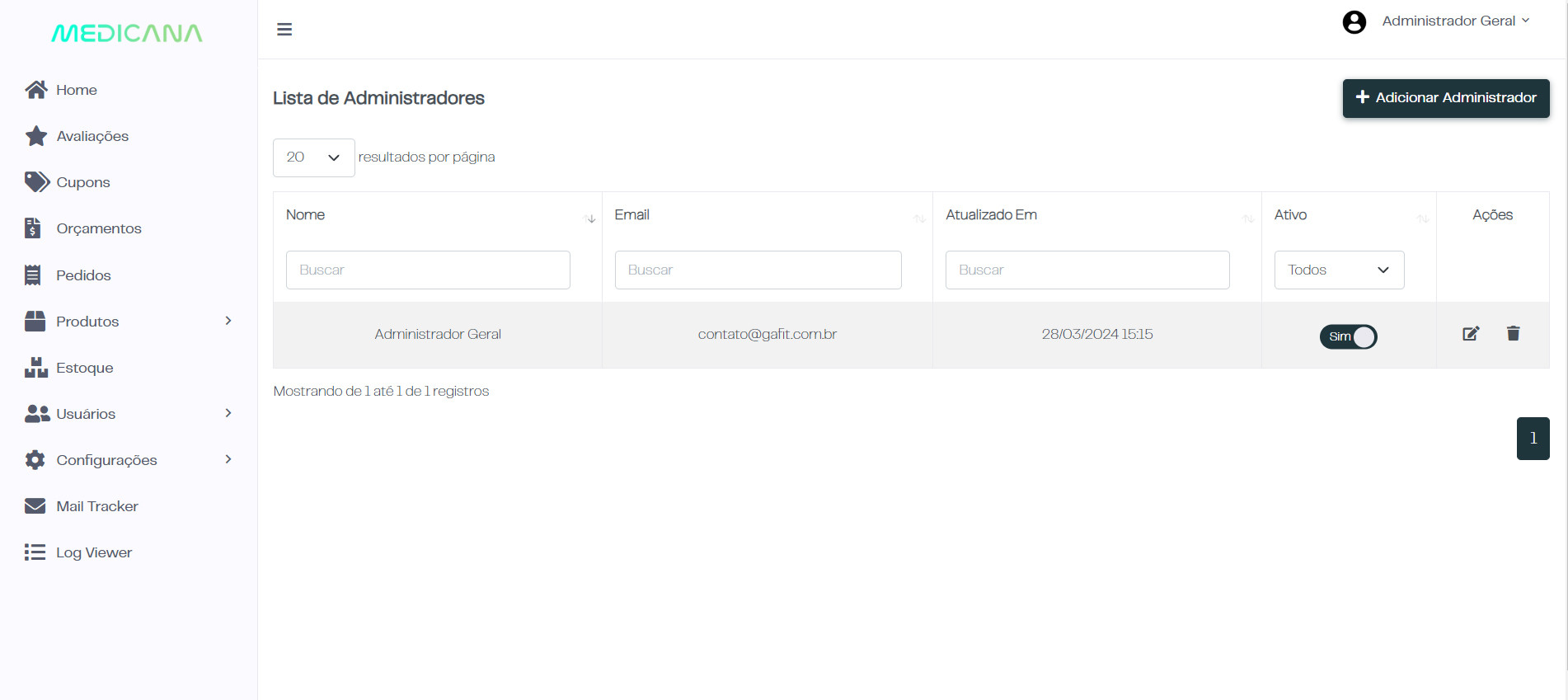
Task: Click the trash icon to delete administrator
Action: coord(1513,334)
